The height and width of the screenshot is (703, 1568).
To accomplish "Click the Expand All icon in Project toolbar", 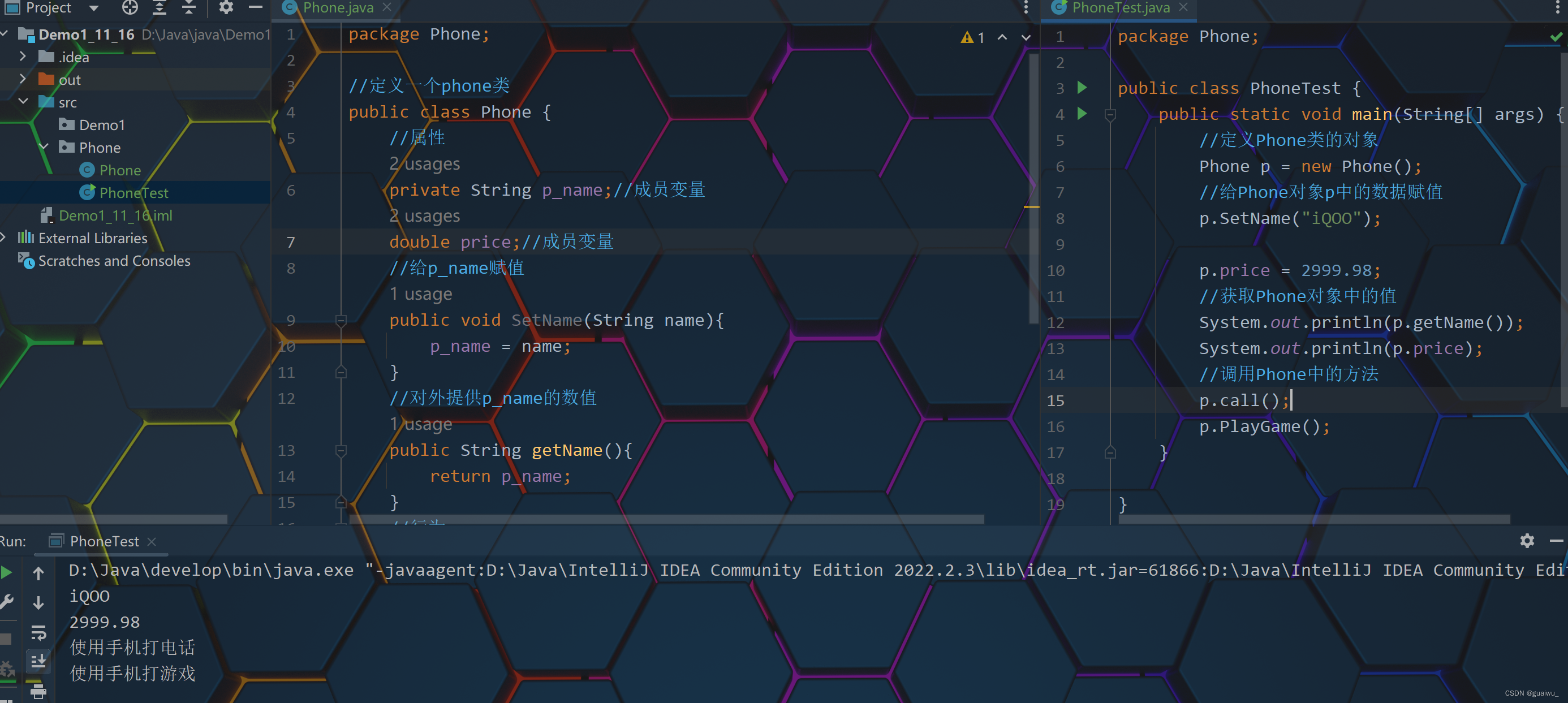I will pos(160,7).
